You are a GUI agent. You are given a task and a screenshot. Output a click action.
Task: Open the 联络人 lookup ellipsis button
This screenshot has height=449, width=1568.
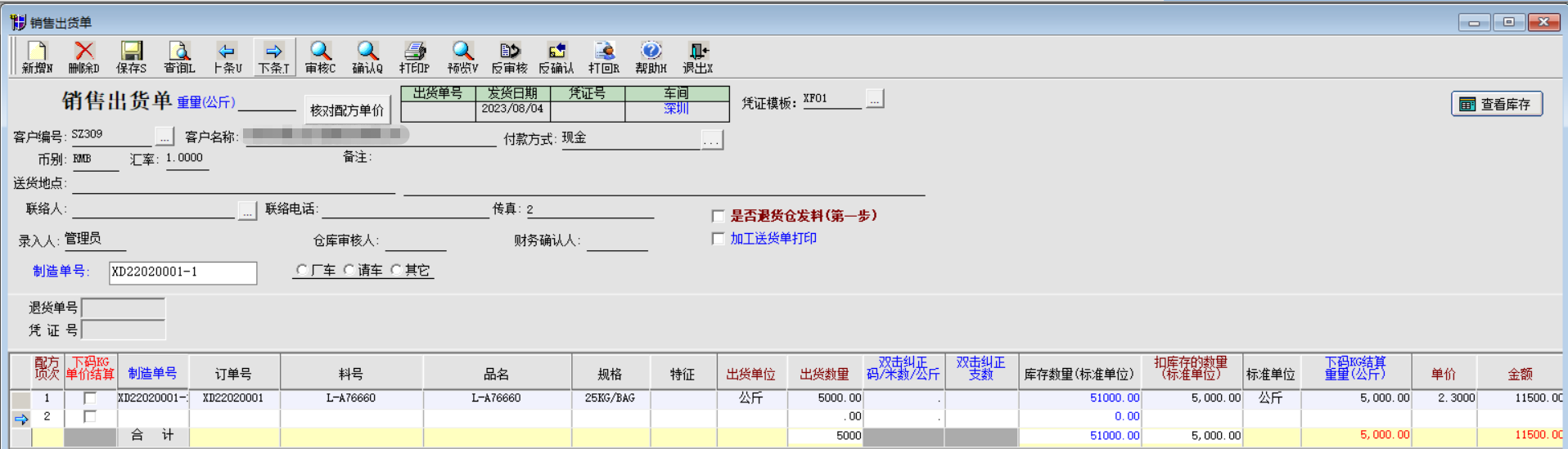(247, 211)
